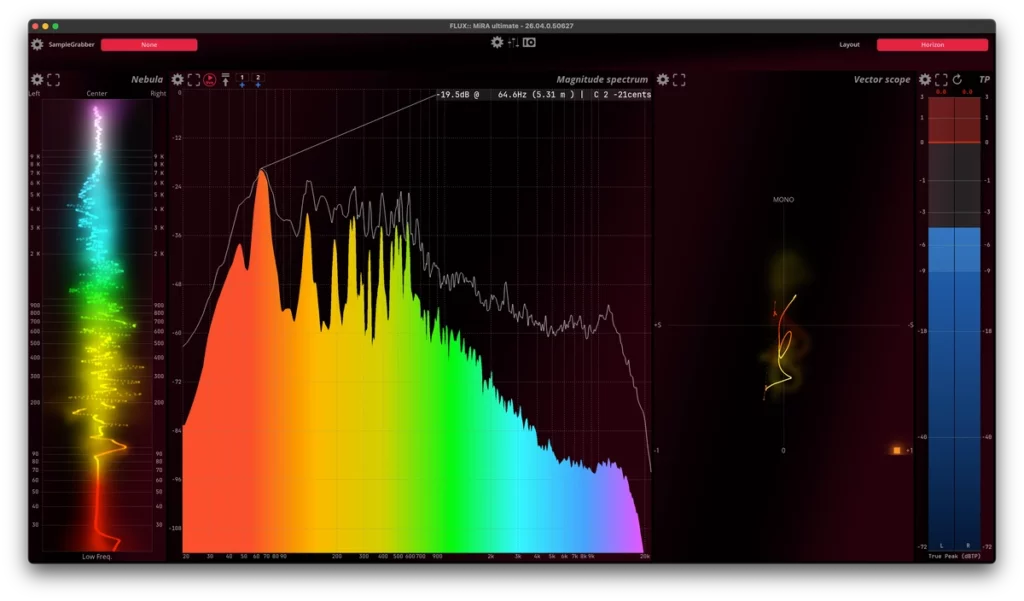Toggle the red play/live capture button

[210, 80]
